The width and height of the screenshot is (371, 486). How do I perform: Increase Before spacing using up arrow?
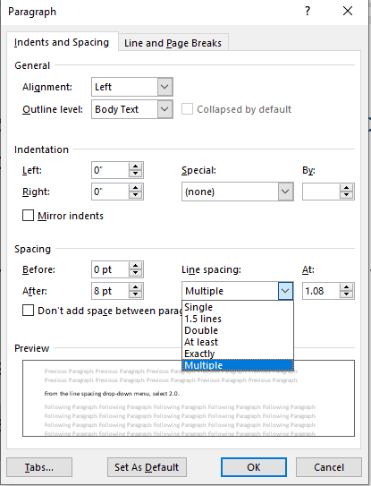point(135,265)
